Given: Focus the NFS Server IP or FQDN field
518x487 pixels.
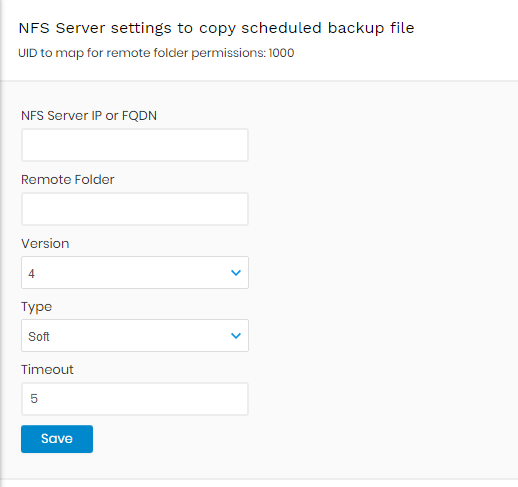Looking at the screenshot, I should coord(135,145).
